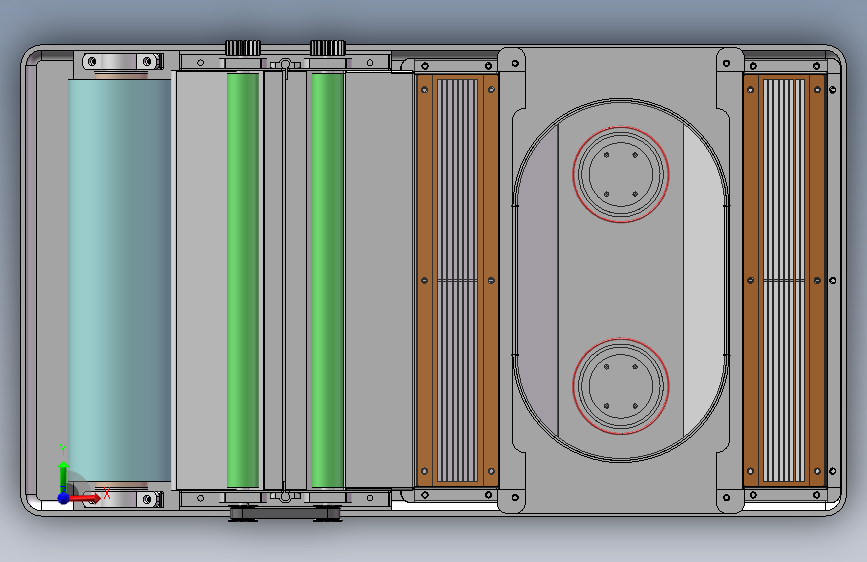The image size is (867, 562).
Task: Select the right brown finned panel
Action: click(784, 280)
